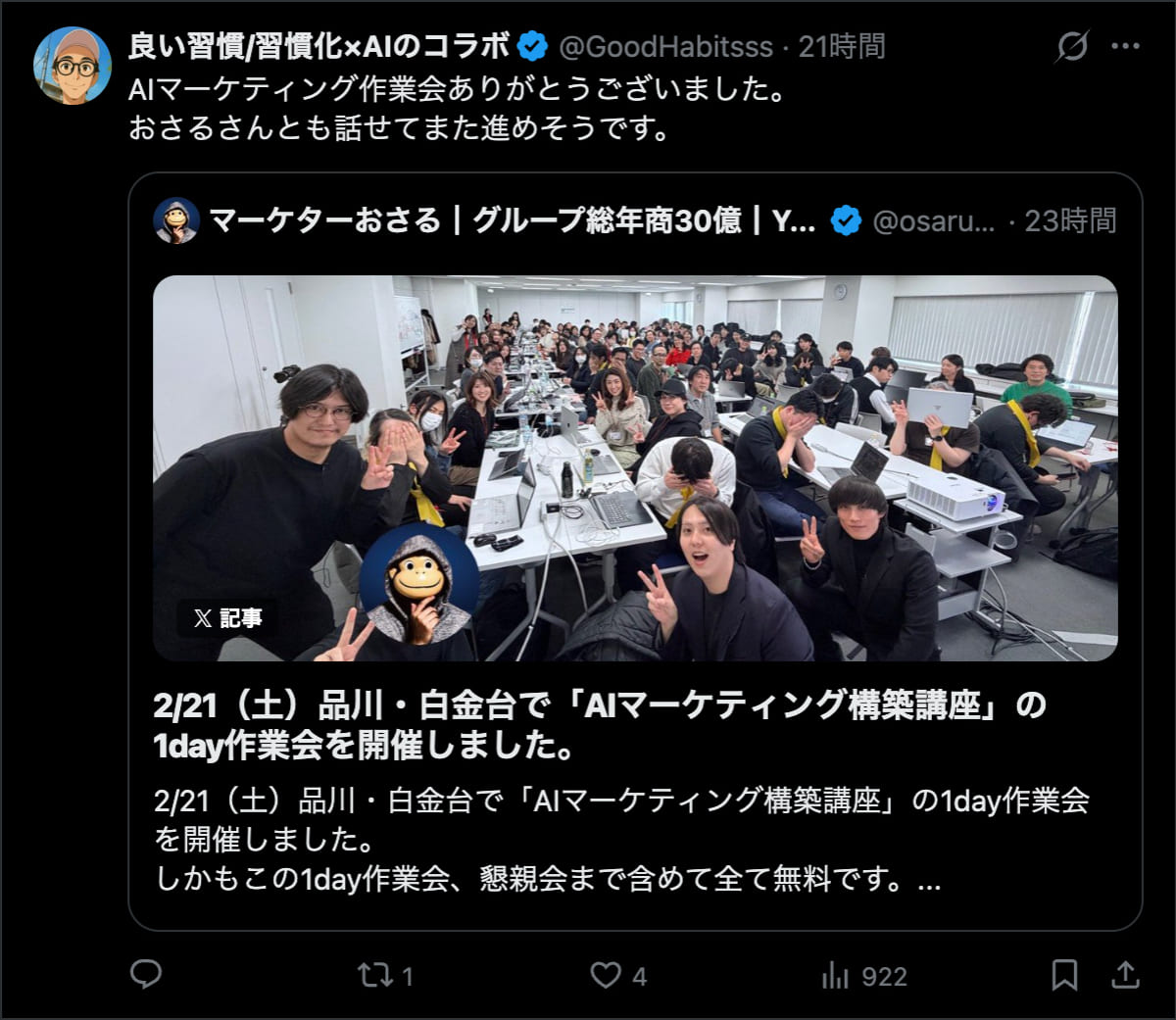Click the 23時間 quoted post timestamp
The width and height of the screenshot is (1176, 1020).
tap(1070, 221)
